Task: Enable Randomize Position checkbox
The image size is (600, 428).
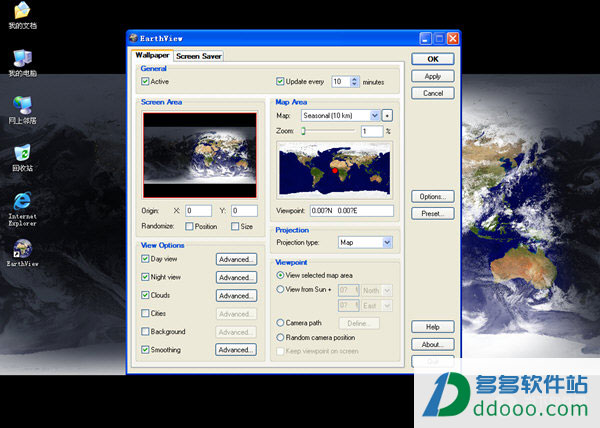Action: click(189, 226)
